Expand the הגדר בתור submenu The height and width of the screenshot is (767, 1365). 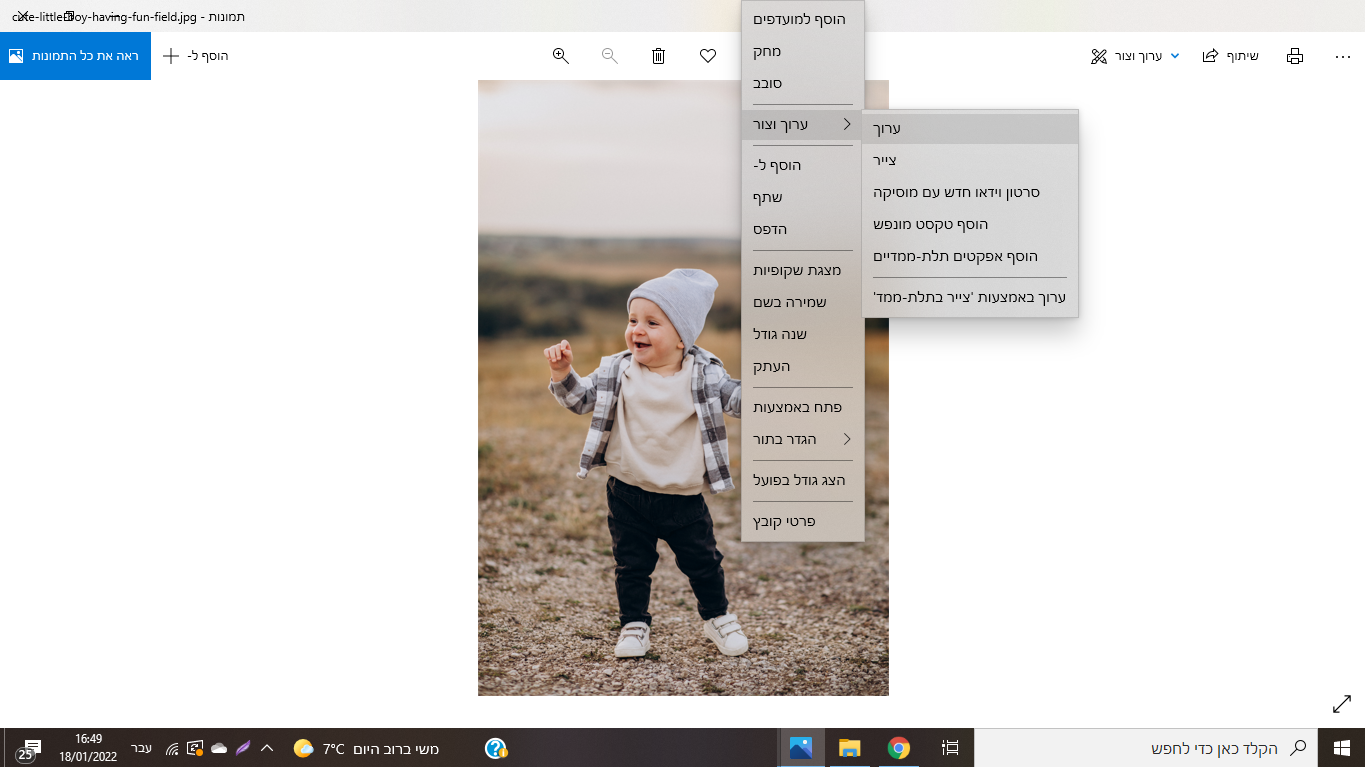coord(803,440)
